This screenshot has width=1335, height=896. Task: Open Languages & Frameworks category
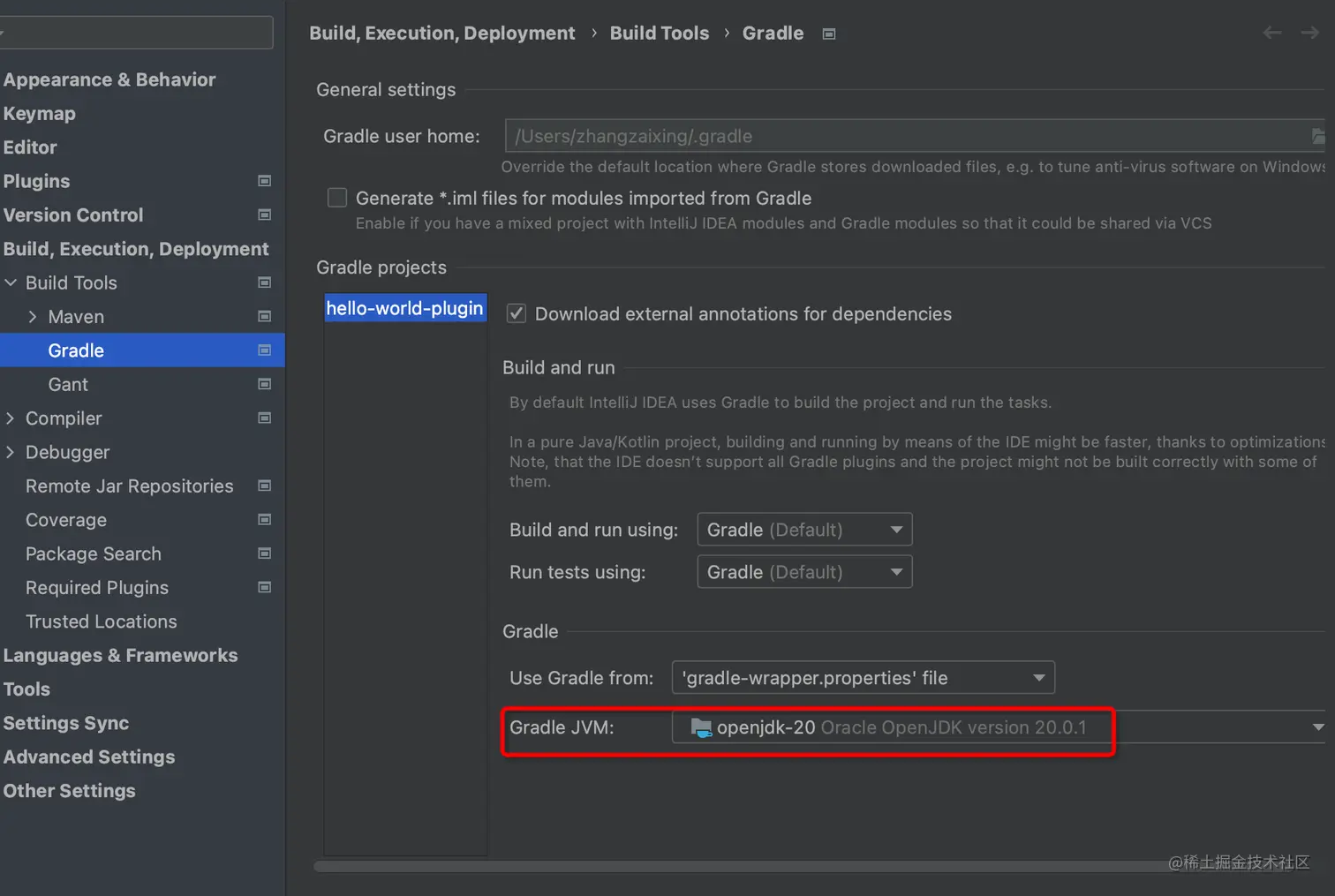pos(120,655)
